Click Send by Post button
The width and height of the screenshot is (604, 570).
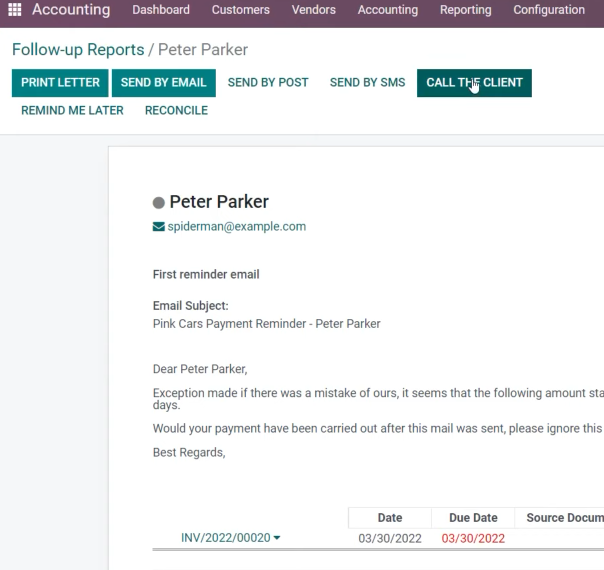pos(268,83)
